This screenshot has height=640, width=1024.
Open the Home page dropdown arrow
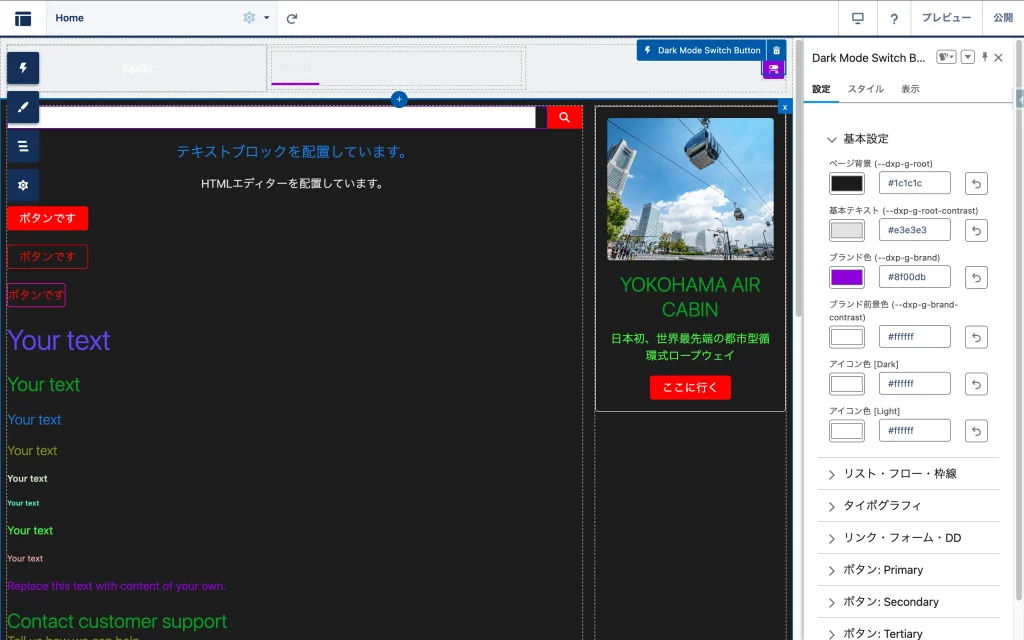[267, 18]
